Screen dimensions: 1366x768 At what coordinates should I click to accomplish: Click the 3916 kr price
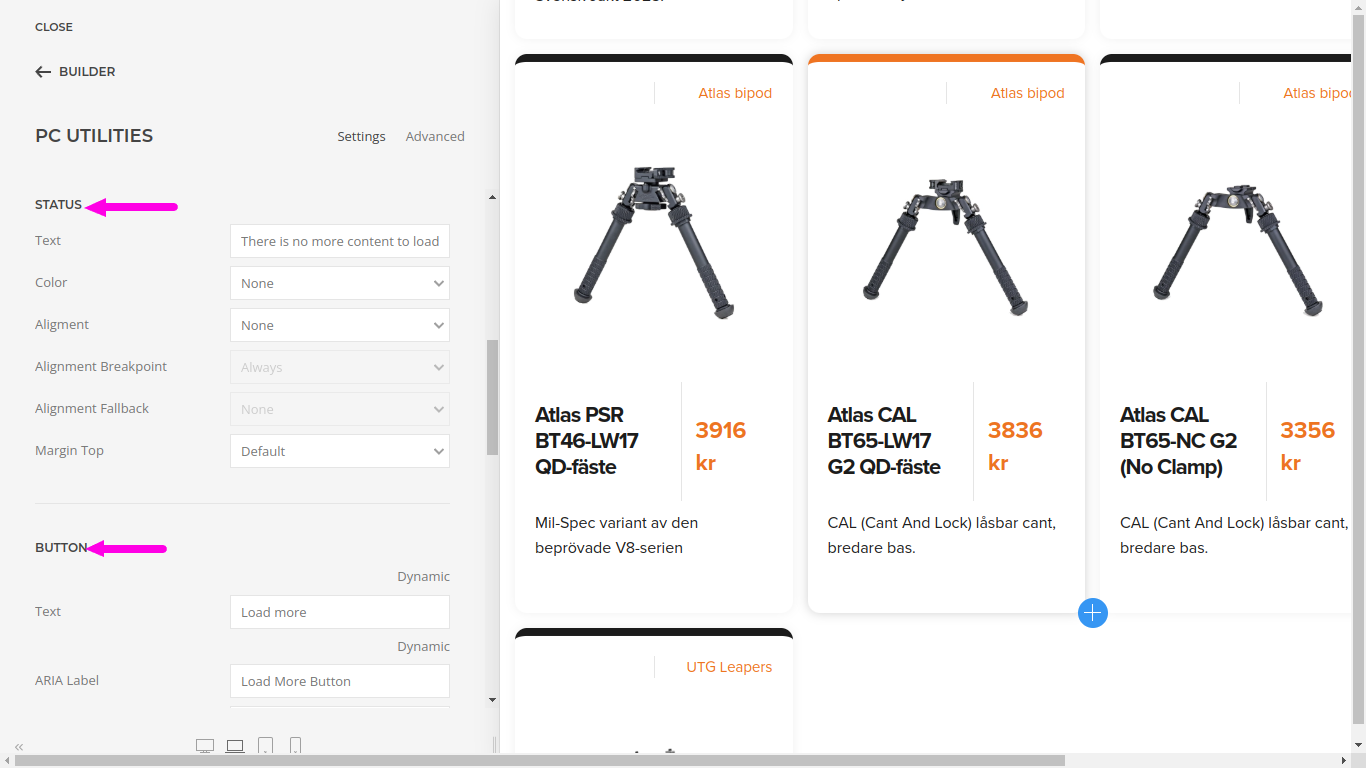pos(721,446)
